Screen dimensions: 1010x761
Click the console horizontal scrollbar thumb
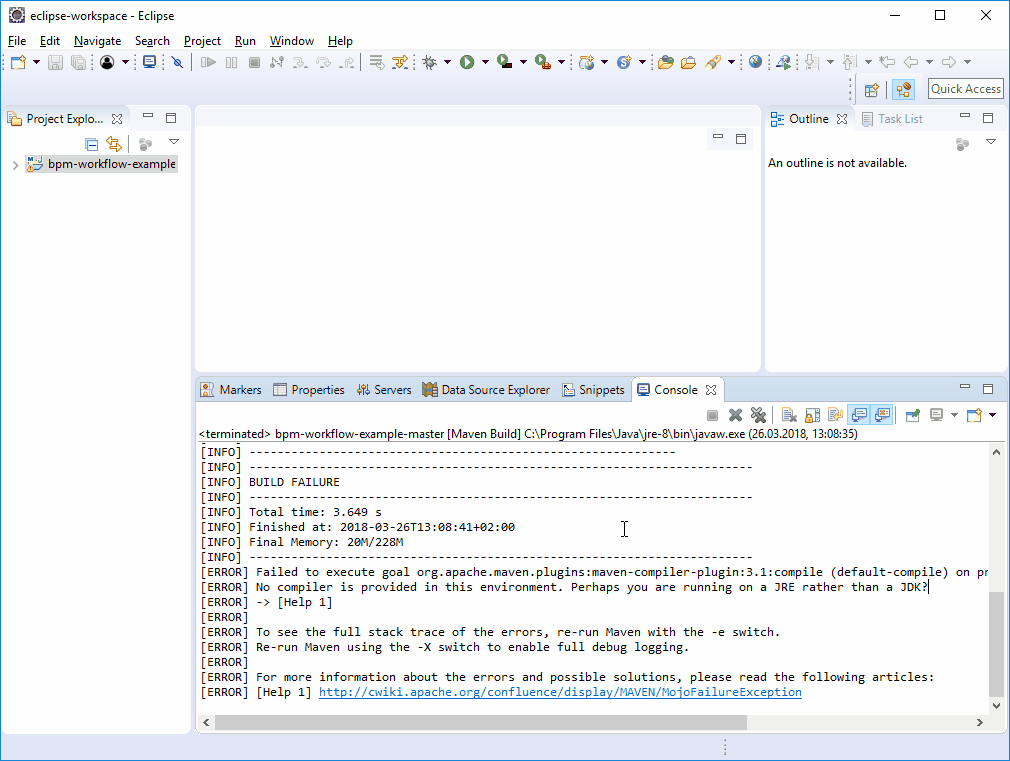[481, 722]
